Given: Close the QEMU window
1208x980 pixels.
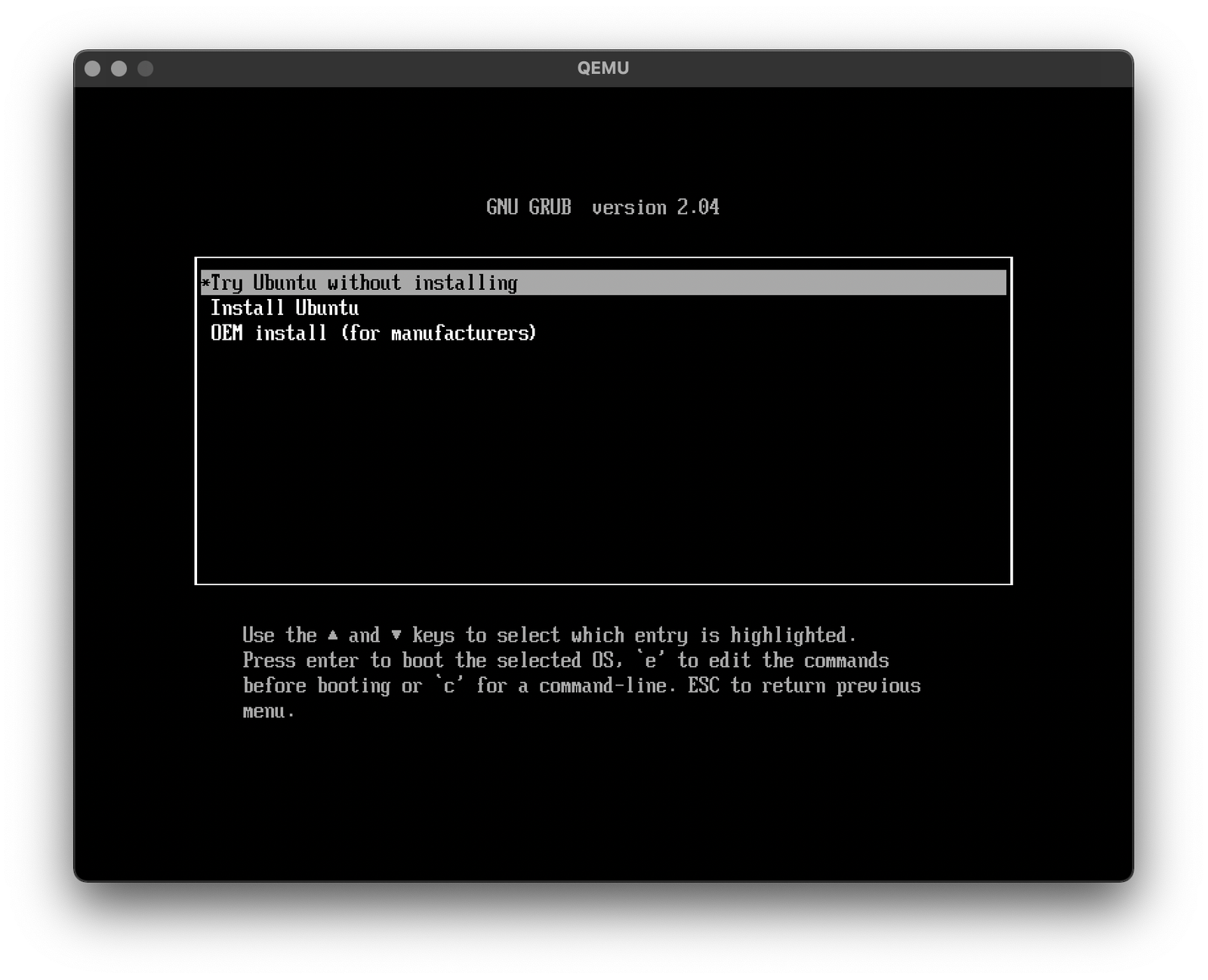Looking at the screenshot, I should tap(93, 69).
